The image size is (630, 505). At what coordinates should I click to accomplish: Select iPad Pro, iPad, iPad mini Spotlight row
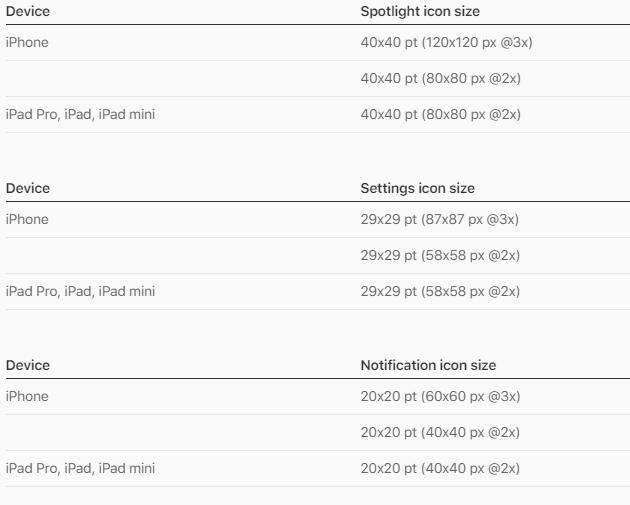click(x=81, y=115)
